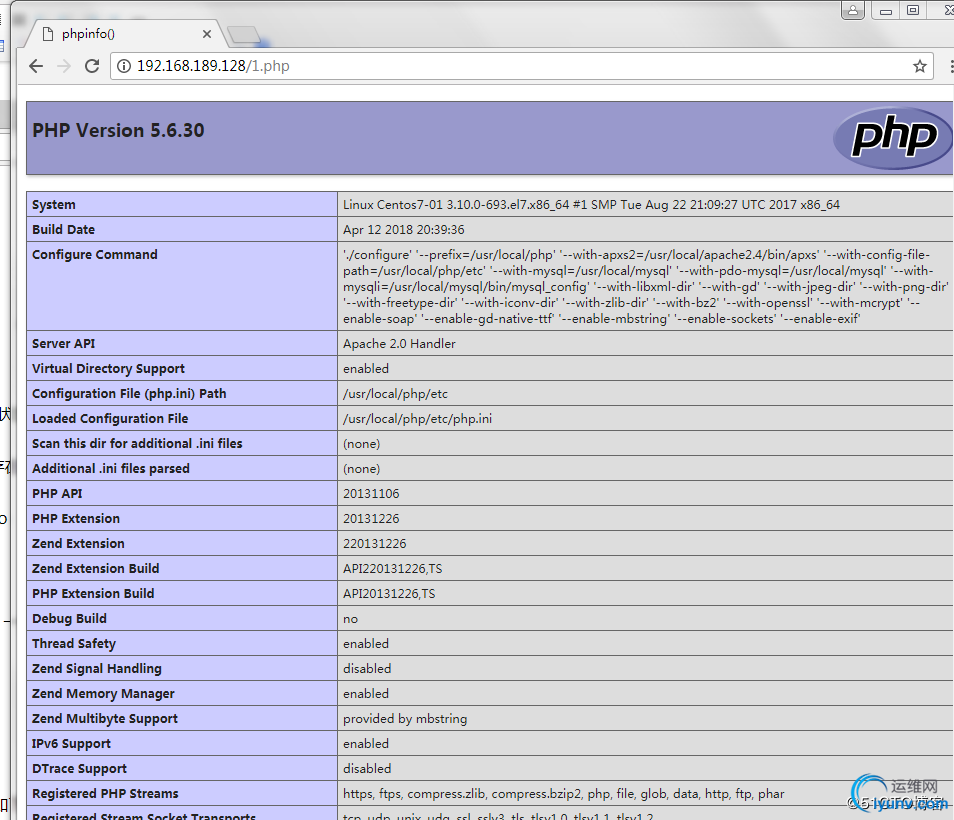Screen dimensions: 954x820
Task: Select the Configure Command label
Action: pyautogui.click(x=95, y=255)
